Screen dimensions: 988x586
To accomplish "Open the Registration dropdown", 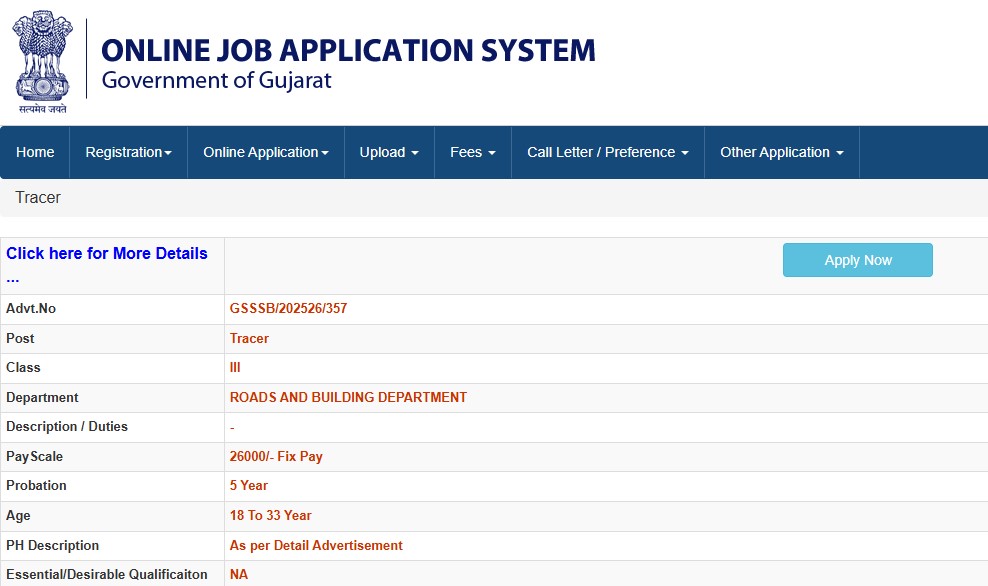I will pyautogui.click(x=128, y=152).
